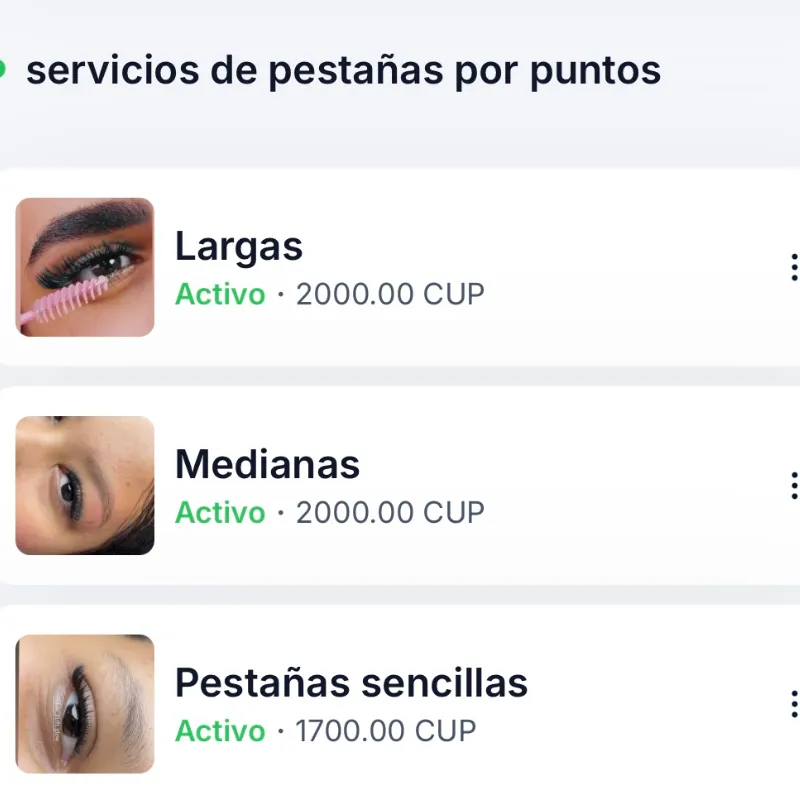Click the 2000.00 CUP price of Medianas
Image resolution: width=800 pixels, height=800 pixels.
390,513
